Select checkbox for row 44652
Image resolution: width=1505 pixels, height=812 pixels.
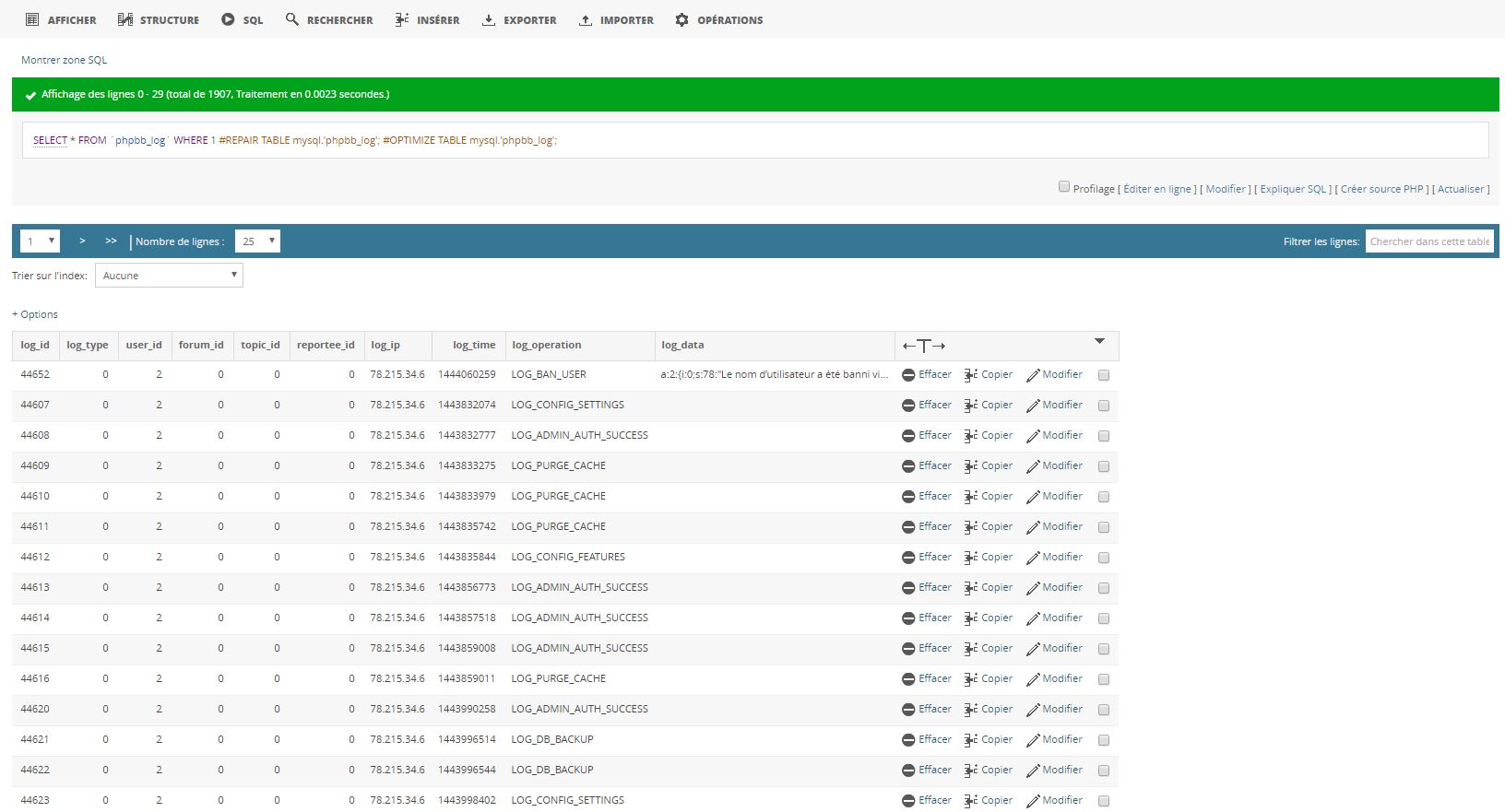tap(1104, 375)
